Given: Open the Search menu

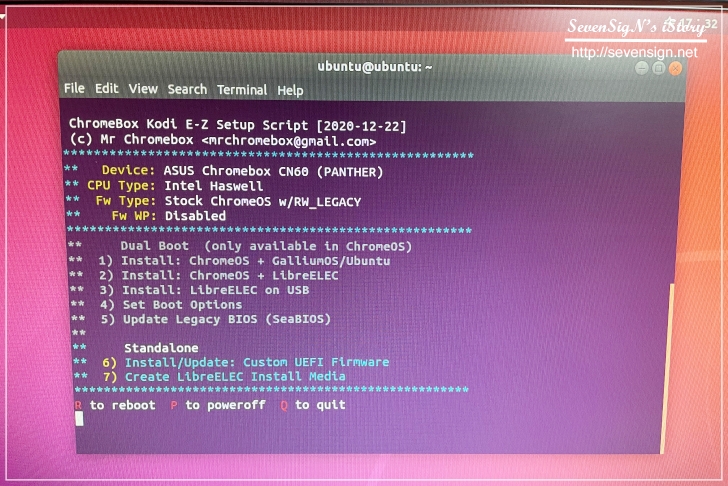Looking at the screenshot, I should [187, 89].
